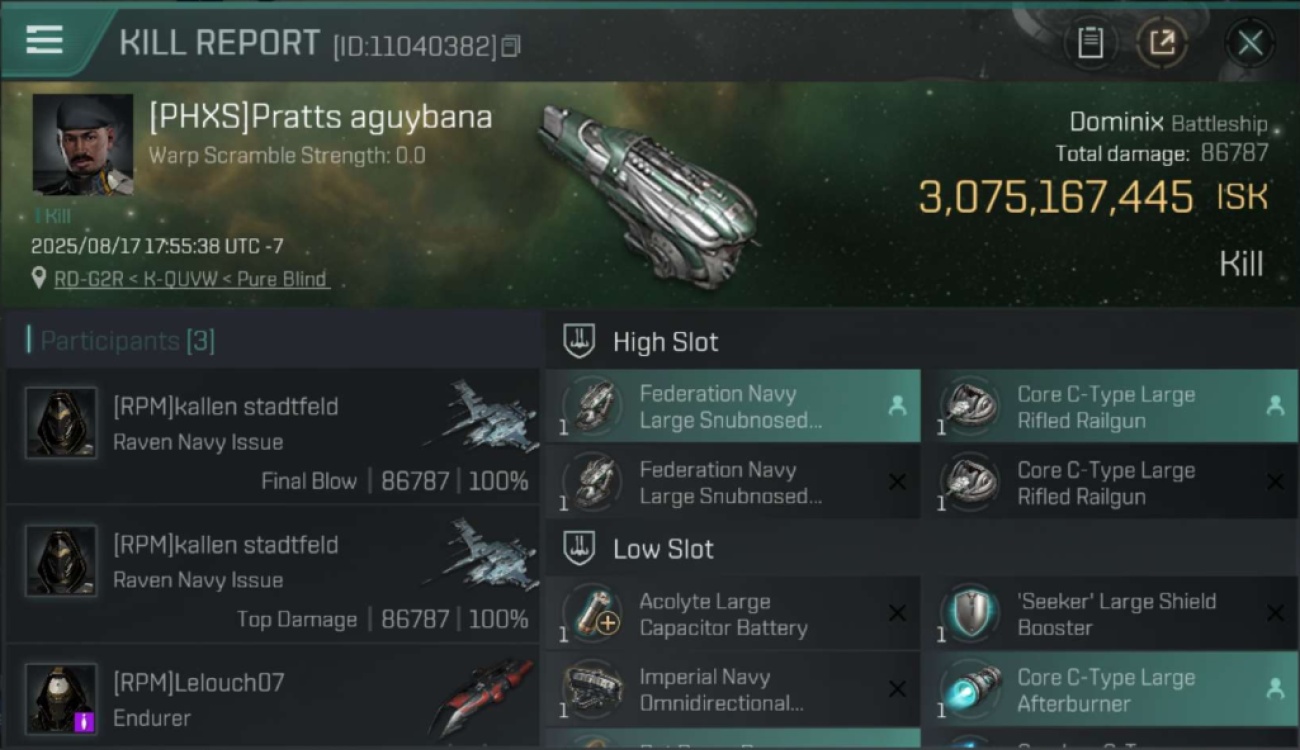View Pratts aguybana's pilot portrait
The width and height of the screenshot is (1300, 750).
tap(83, 144)
